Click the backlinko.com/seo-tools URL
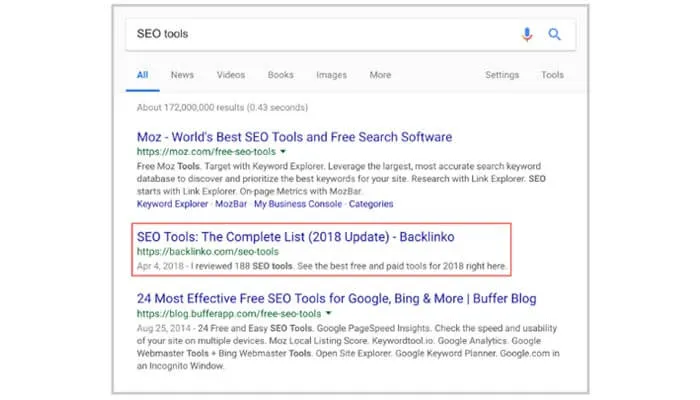This screenshot has height=400, width=700. (x=208, y=252)
